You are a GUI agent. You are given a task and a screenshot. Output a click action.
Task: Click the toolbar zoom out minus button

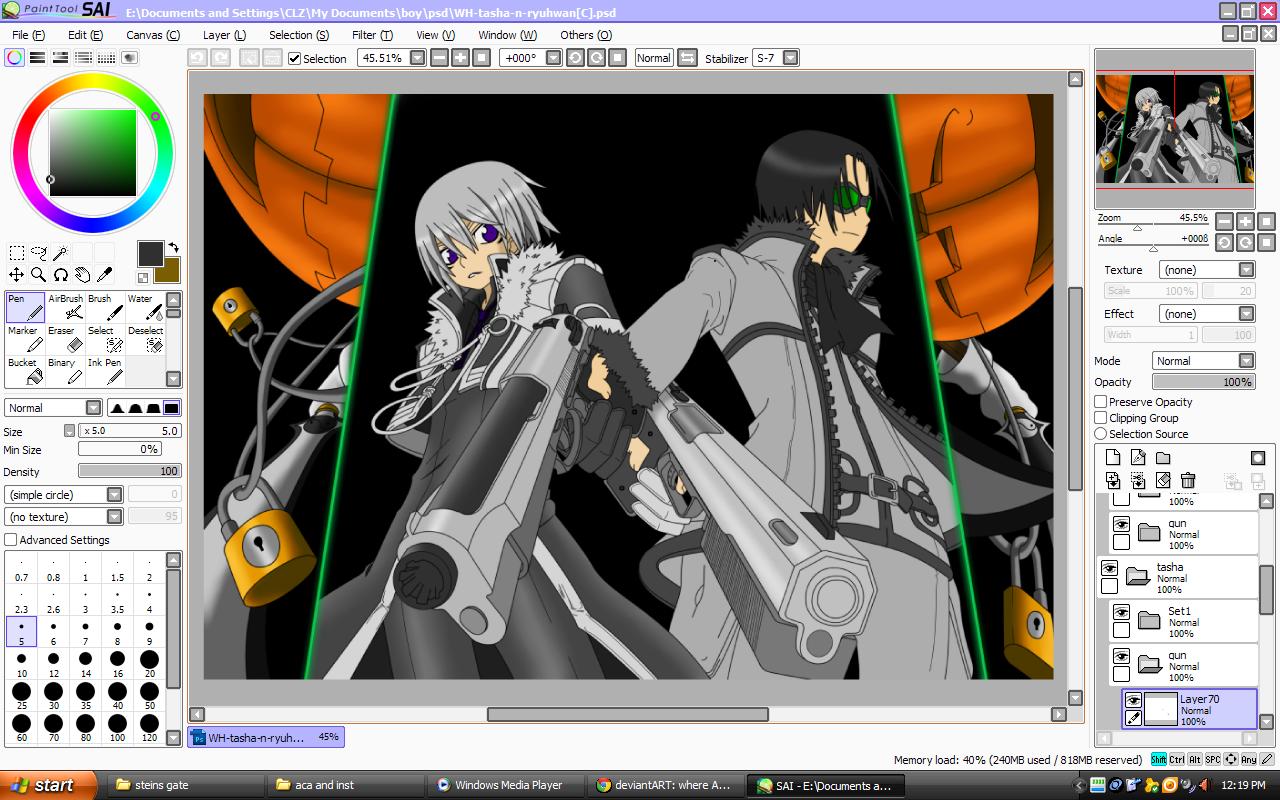tap(439, 58)
